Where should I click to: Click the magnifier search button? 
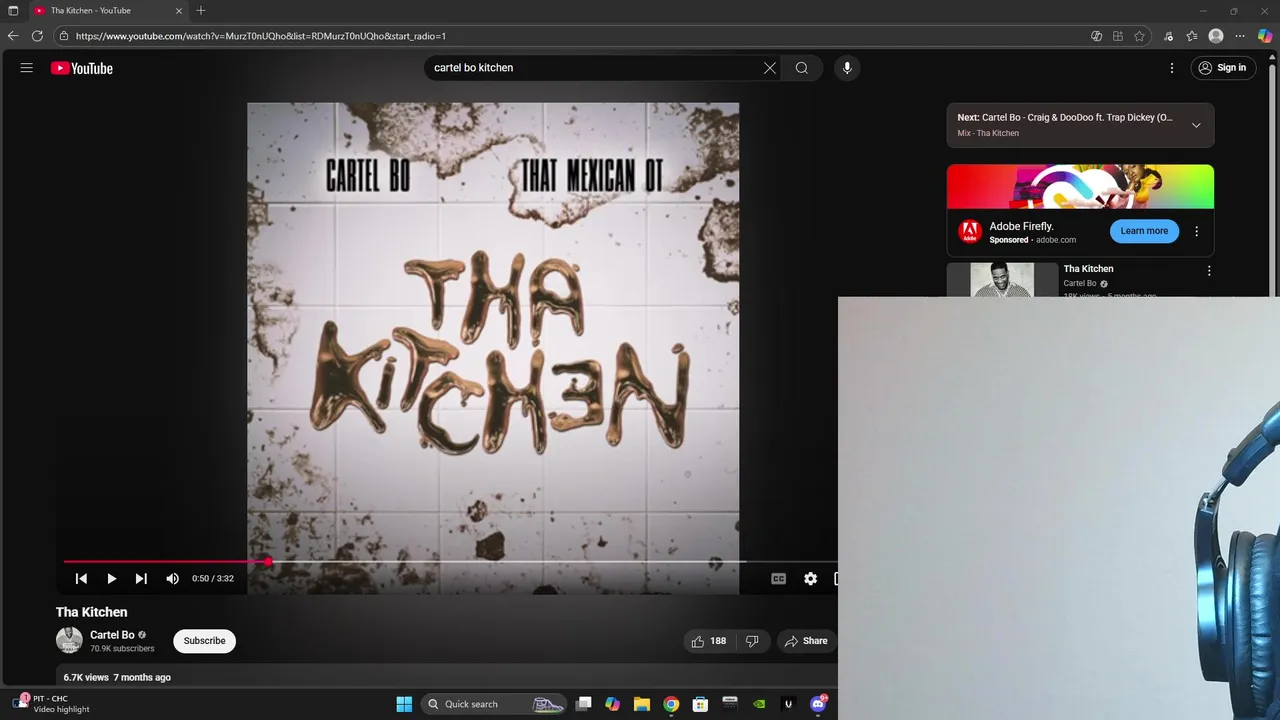[x=802, y=68]
